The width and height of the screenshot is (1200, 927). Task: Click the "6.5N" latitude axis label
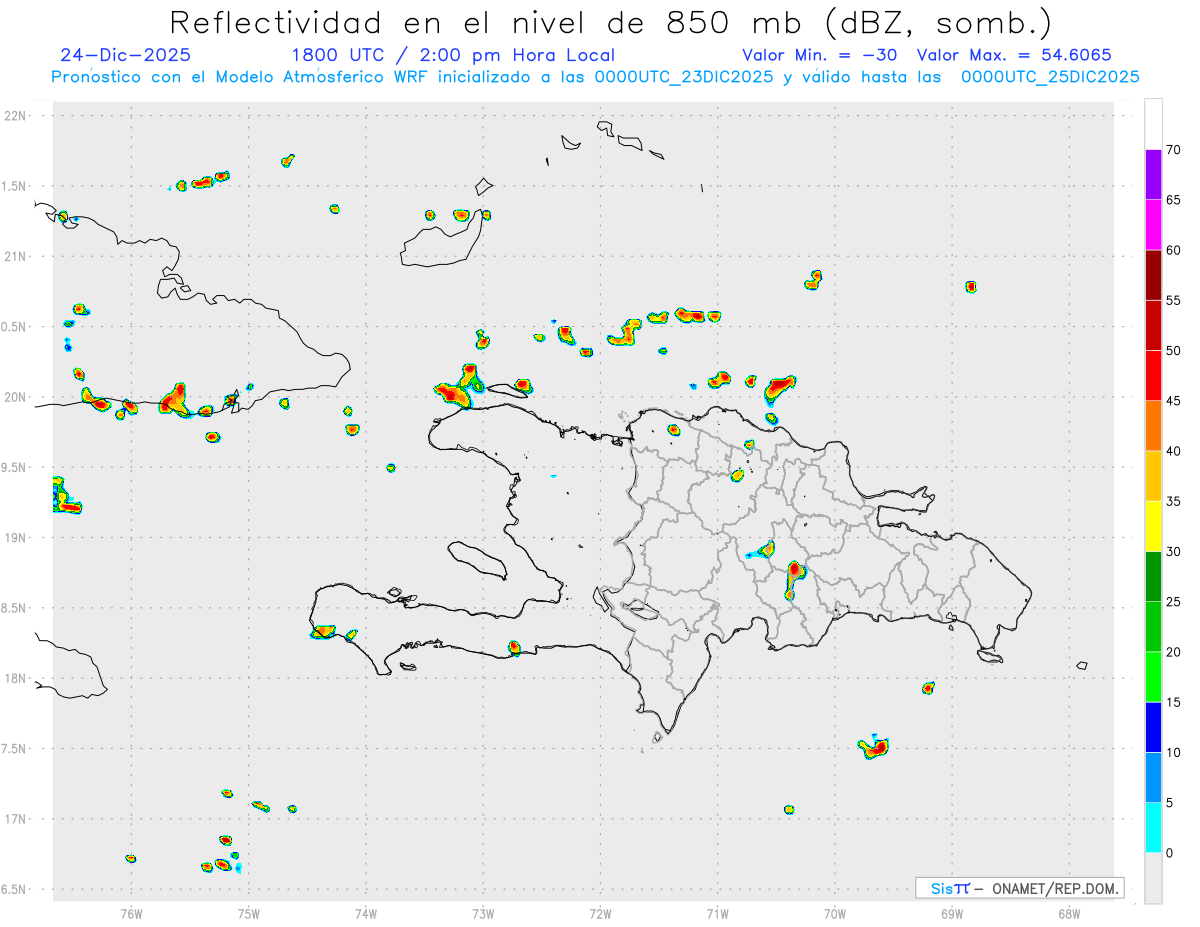pos(15,890)
